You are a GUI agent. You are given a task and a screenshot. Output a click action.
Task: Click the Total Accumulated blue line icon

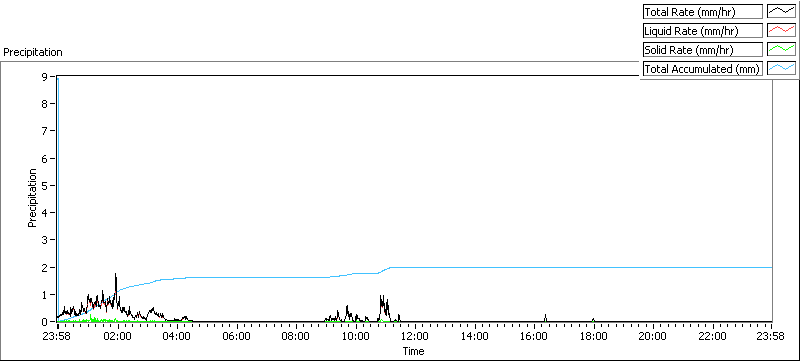tap(781, 68)
